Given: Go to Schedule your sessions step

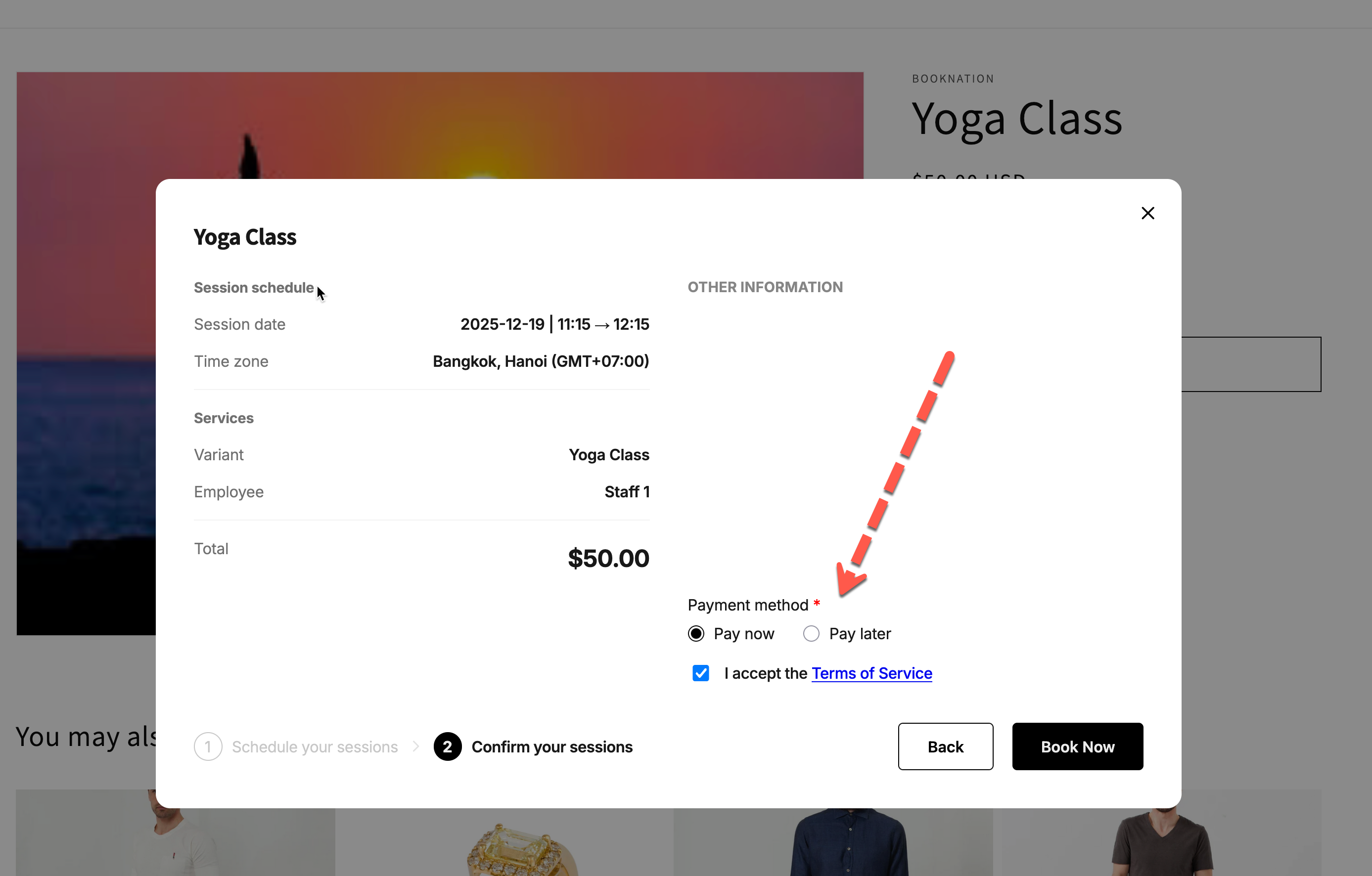Looking at the screenshot, I should pos(315,746).
